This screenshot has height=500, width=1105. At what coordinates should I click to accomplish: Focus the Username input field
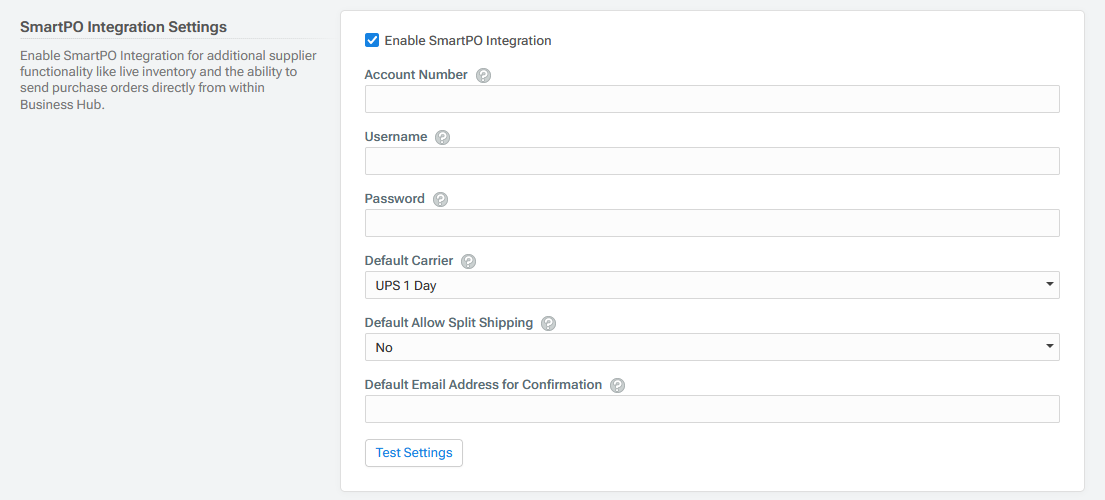(x=712, y=161)
